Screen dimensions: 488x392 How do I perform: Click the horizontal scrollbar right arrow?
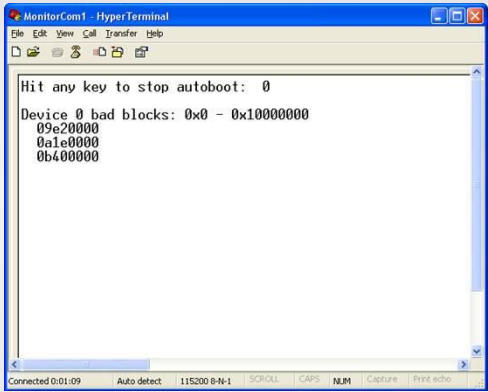(x=463, y=364)
